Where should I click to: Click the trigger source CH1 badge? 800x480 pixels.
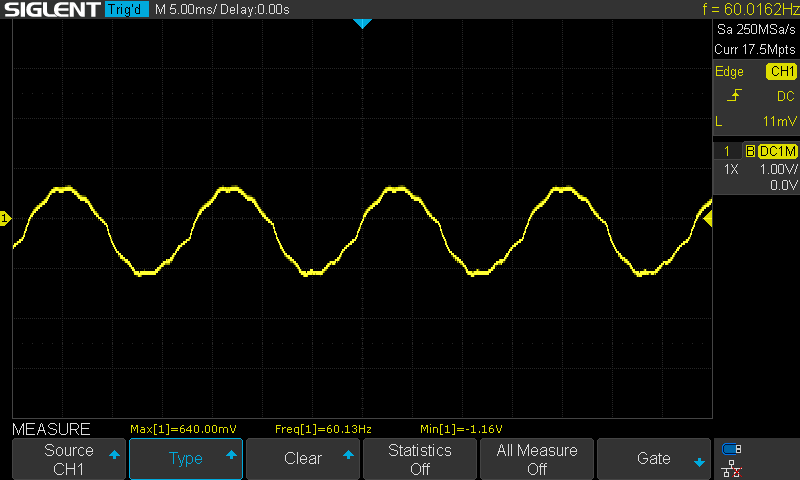click(x=781, y=72)
